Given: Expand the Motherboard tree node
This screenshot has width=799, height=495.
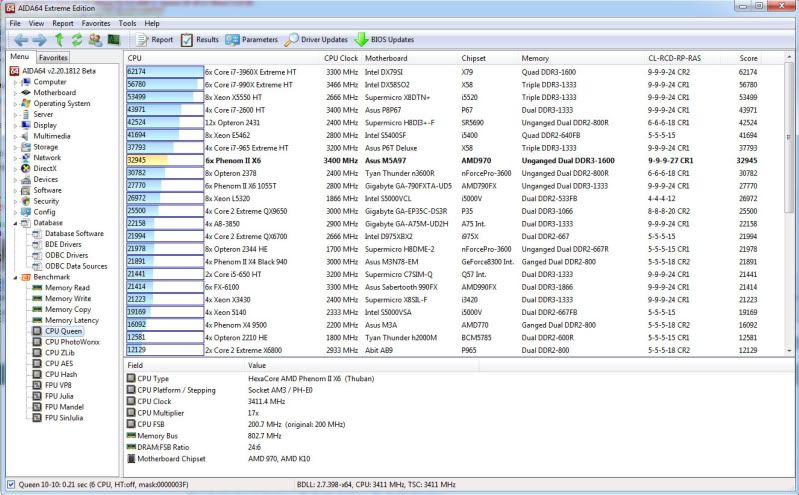Looking at the screenshot, I should [14, 92].
